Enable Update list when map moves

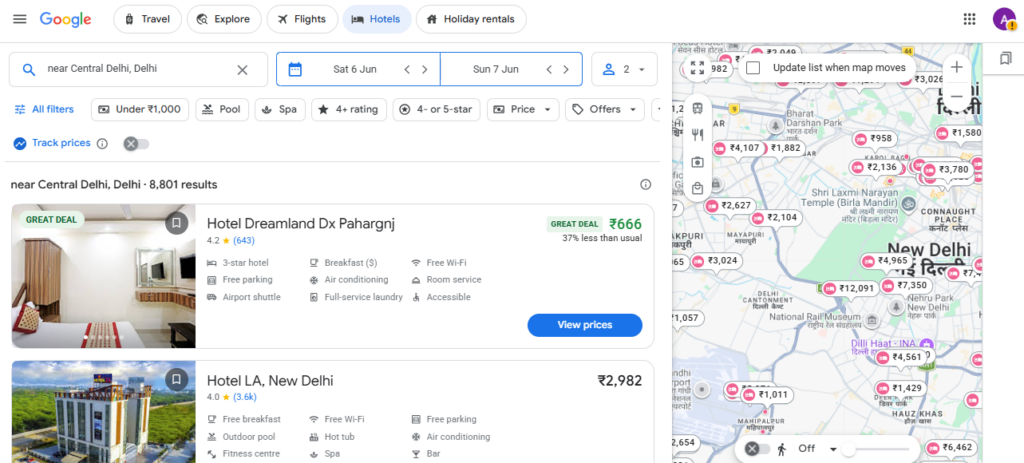753,68
